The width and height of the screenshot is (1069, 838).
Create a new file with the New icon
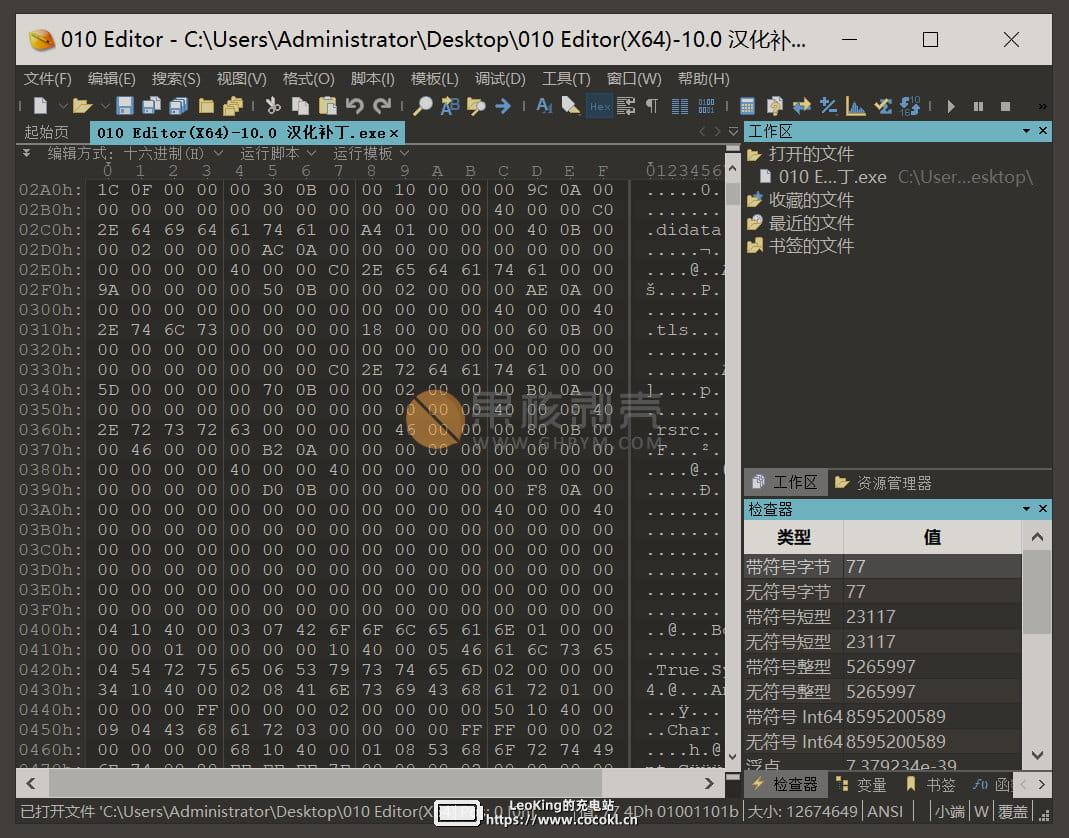point(40,106)
